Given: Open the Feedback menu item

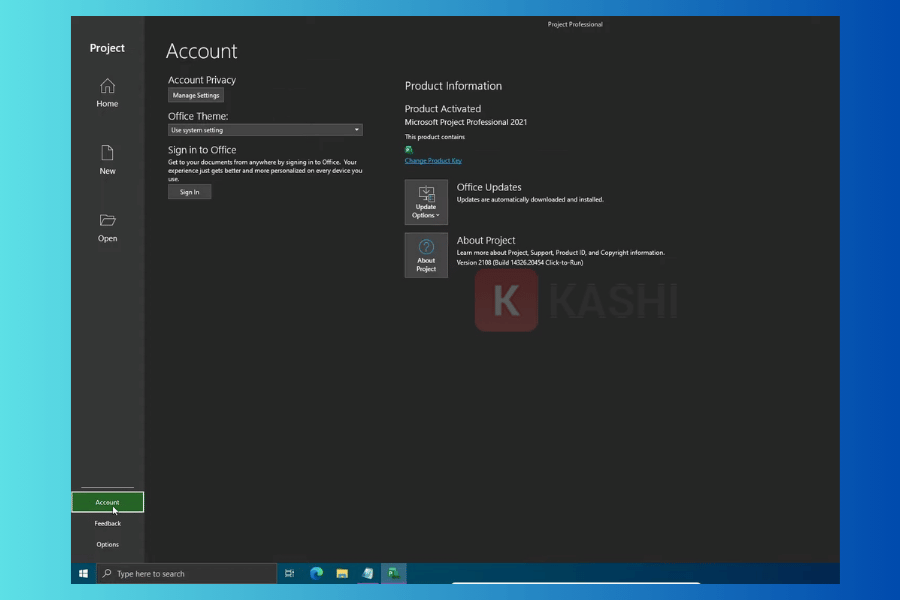Looking at the screenshot, I should (107, 523).
